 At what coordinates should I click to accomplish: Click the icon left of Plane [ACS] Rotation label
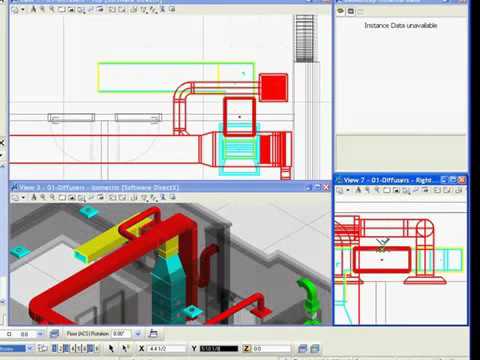55,333
